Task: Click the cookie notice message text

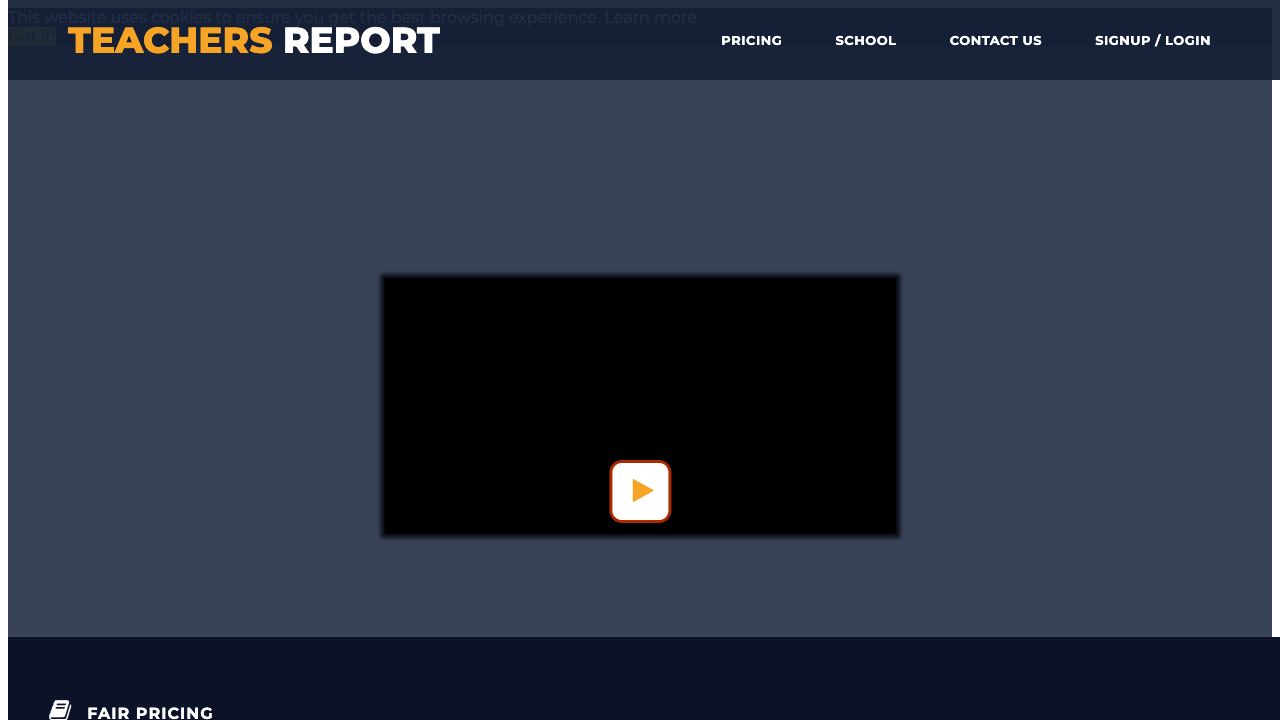Action: coord(300,17)
